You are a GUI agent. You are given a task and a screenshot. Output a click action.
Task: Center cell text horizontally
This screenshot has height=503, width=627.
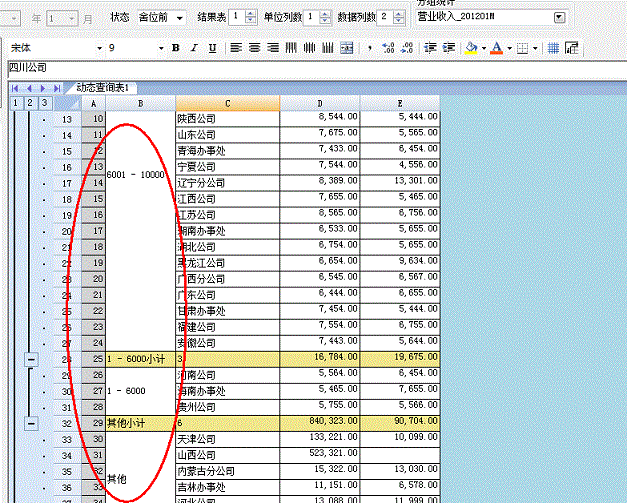[x=254, y=48]
